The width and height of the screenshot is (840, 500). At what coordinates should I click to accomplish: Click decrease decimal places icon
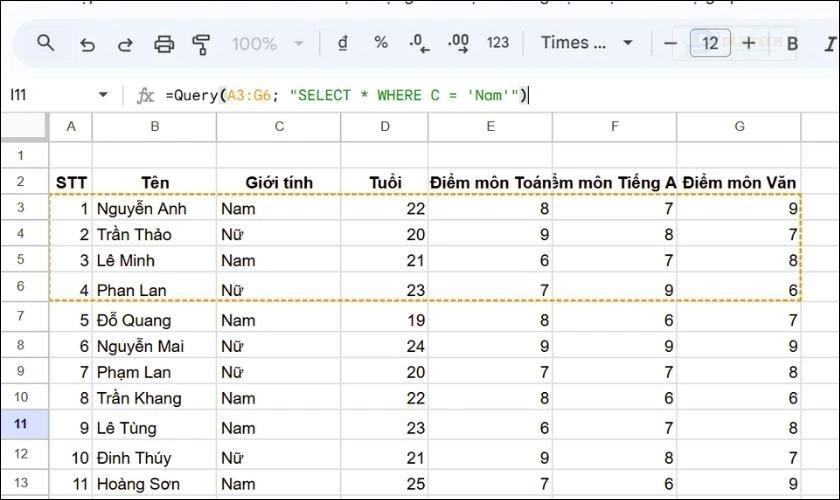[419, 43]
